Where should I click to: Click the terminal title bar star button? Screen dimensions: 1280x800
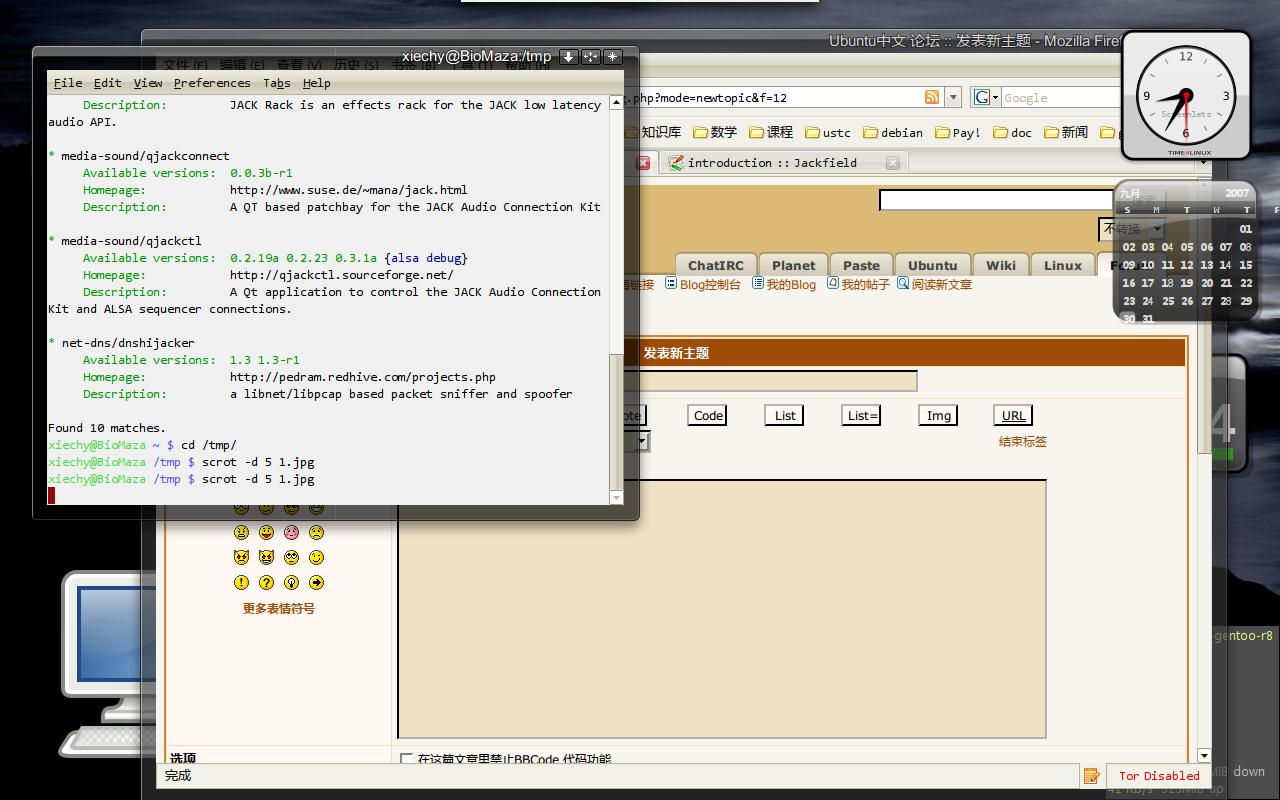[613, 57]
